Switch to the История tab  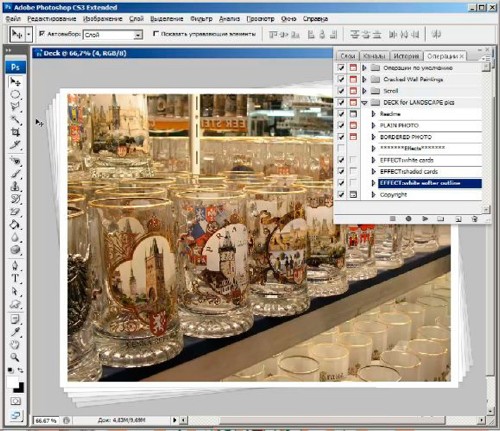[x=406, y=56]
